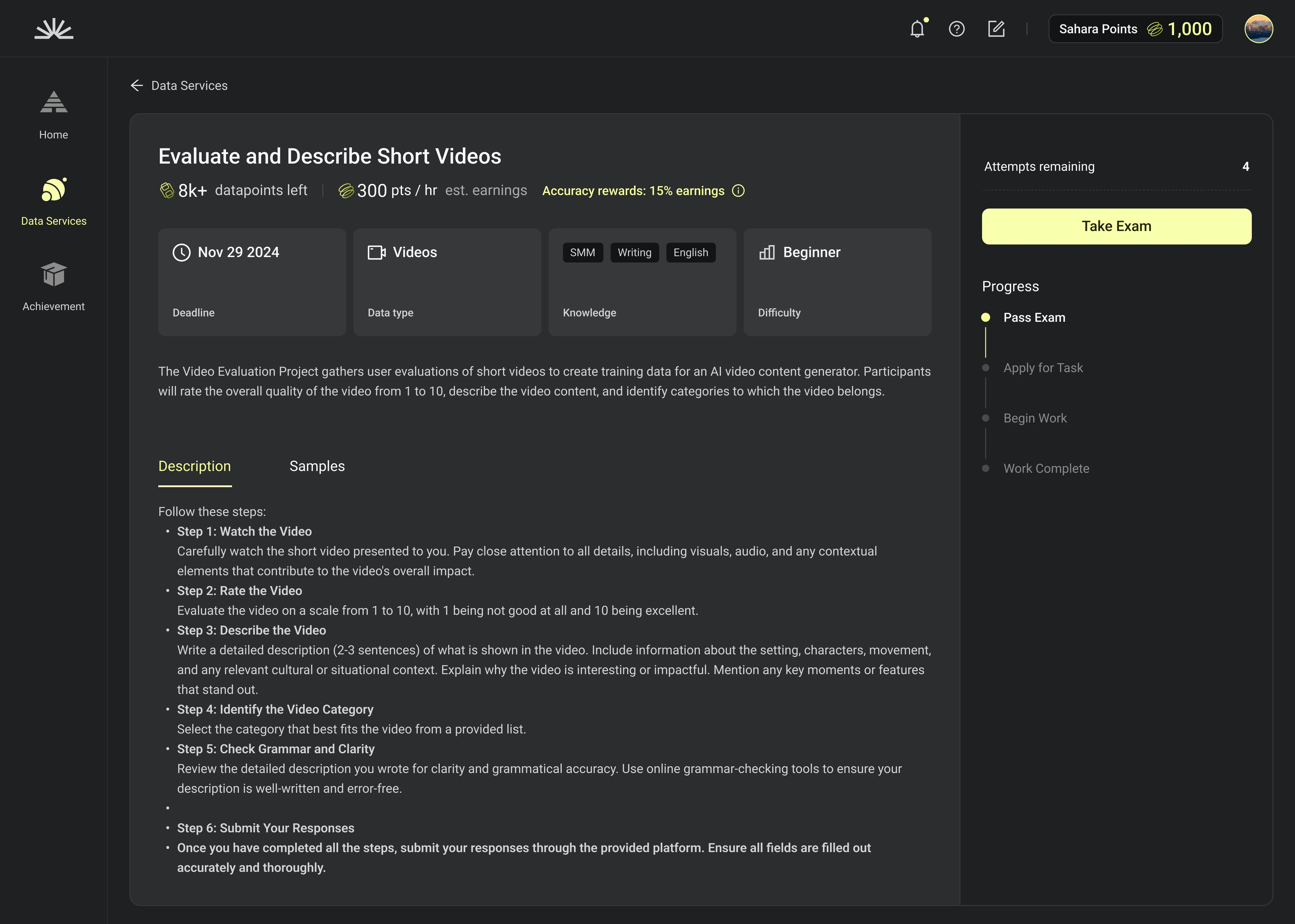Open the help question mark icon
This screenshot has width=1295, height=924.
click(956, 28)
